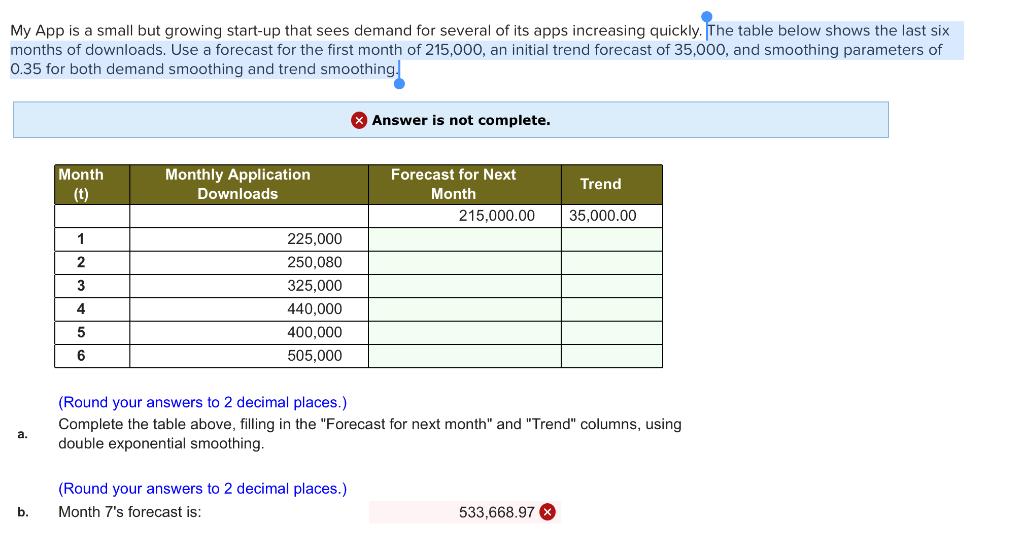Click the 35,000.00 initial trend cell
The height and width of the screenshot is (556, 1024).
click(612, 216)
